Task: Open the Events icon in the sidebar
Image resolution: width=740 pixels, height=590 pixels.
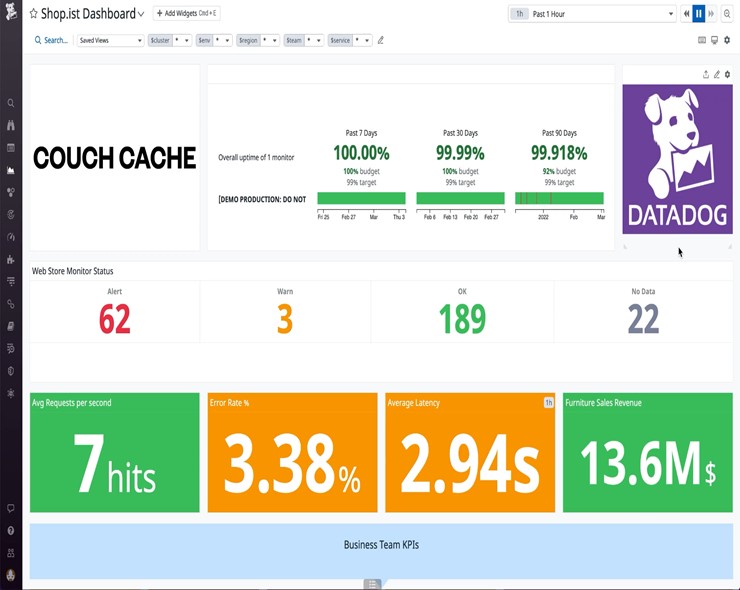Action: pyautogui.click(x=11, y=148)
